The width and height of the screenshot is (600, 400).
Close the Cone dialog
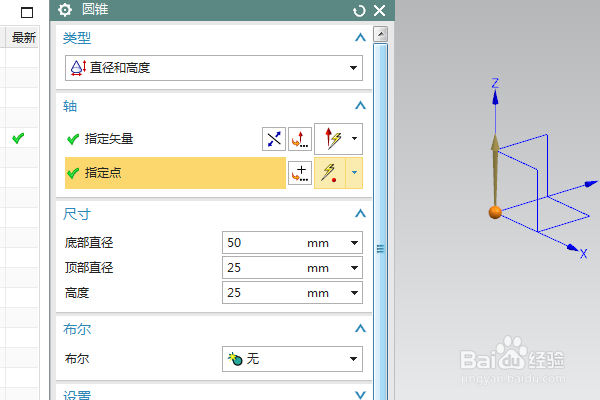pos(379,10)
